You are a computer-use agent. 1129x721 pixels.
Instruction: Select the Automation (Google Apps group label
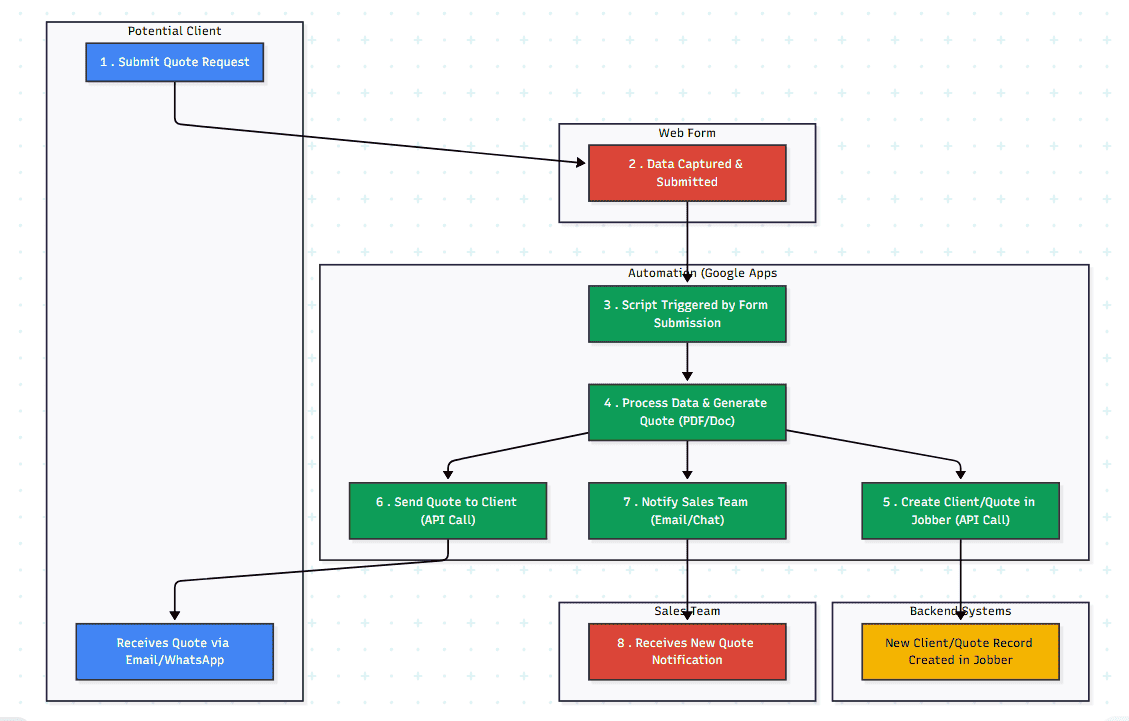click(702, 273)
